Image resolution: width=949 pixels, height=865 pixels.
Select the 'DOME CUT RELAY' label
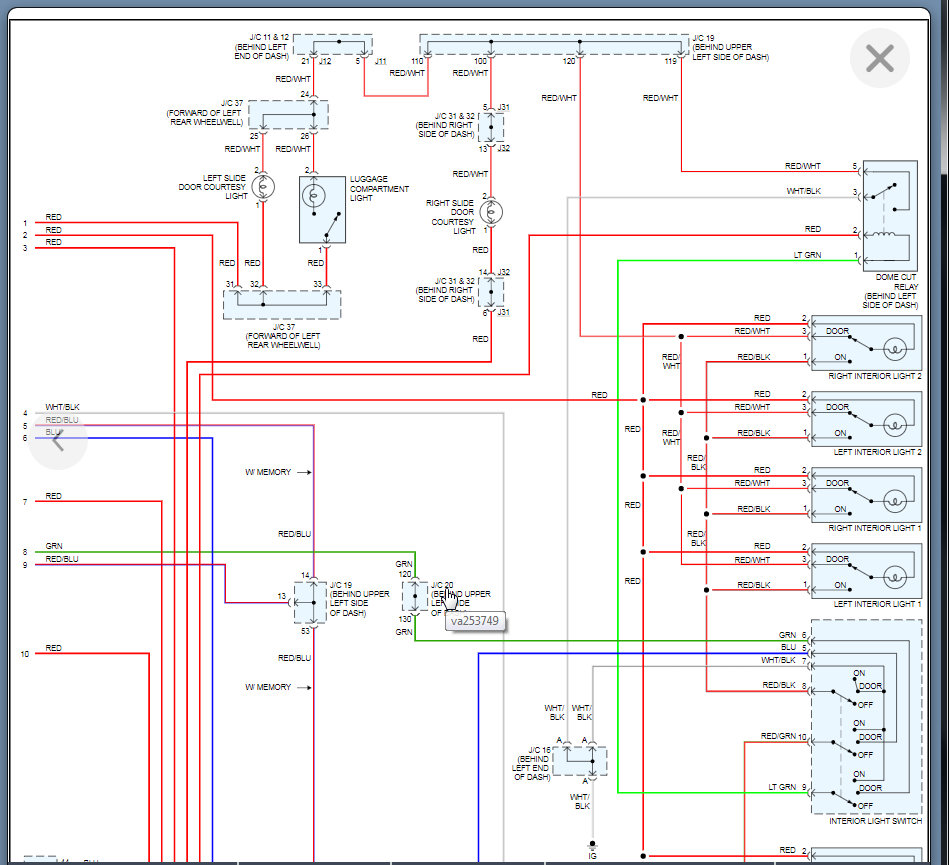pyautogui.click(x=896, y=281)
